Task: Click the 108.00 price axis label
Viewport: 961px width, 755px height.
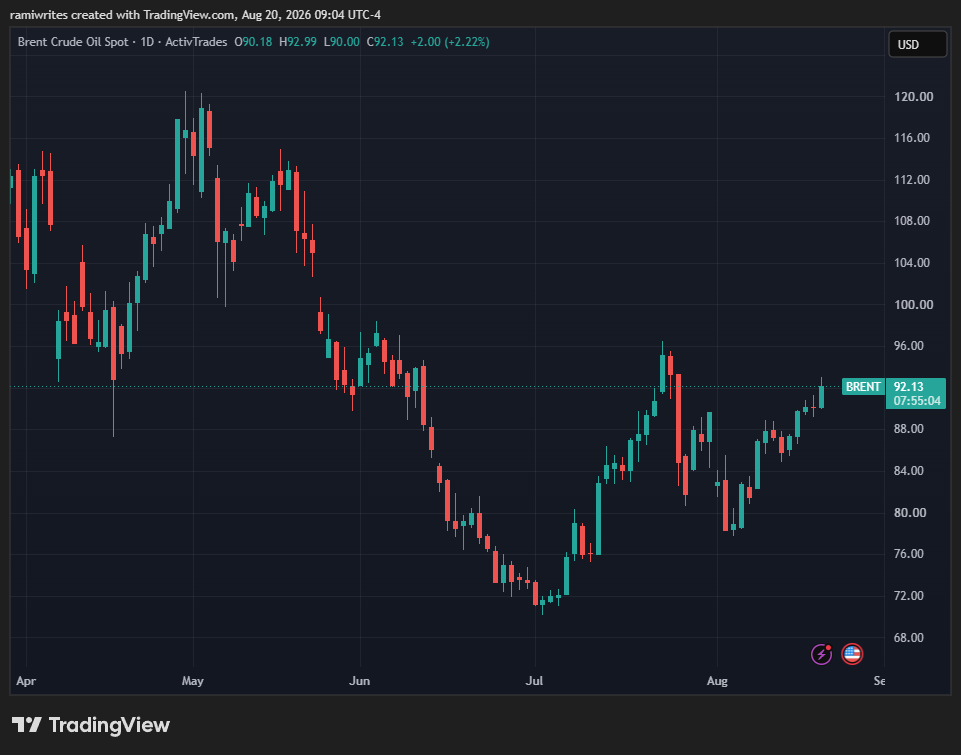Action: (x=911, y=221)
